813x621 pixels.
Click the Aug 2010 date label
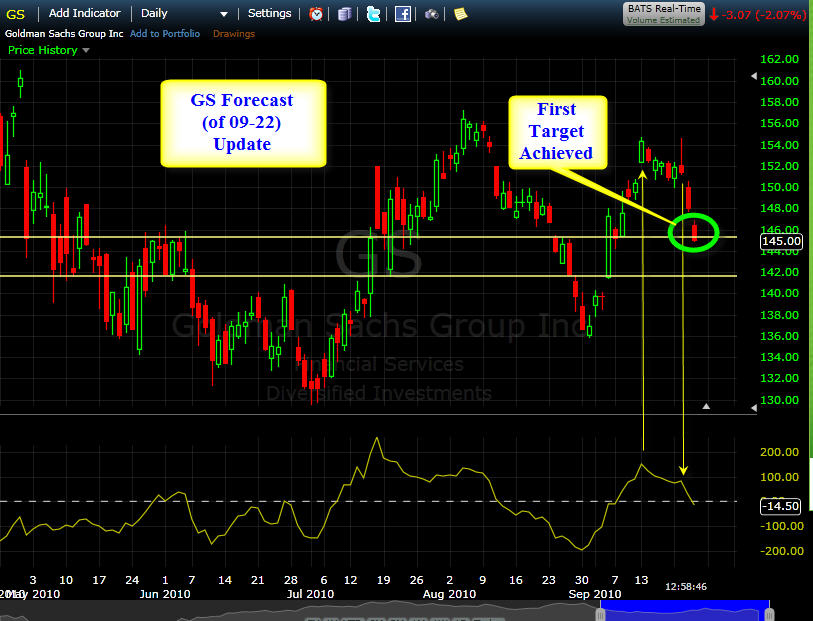click(450, 594)
